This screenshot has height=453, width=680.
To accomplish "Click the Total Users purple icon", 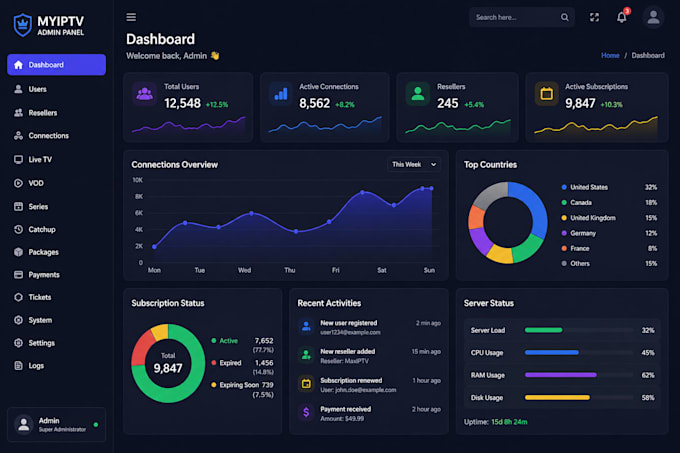I will tap(144, 94).
